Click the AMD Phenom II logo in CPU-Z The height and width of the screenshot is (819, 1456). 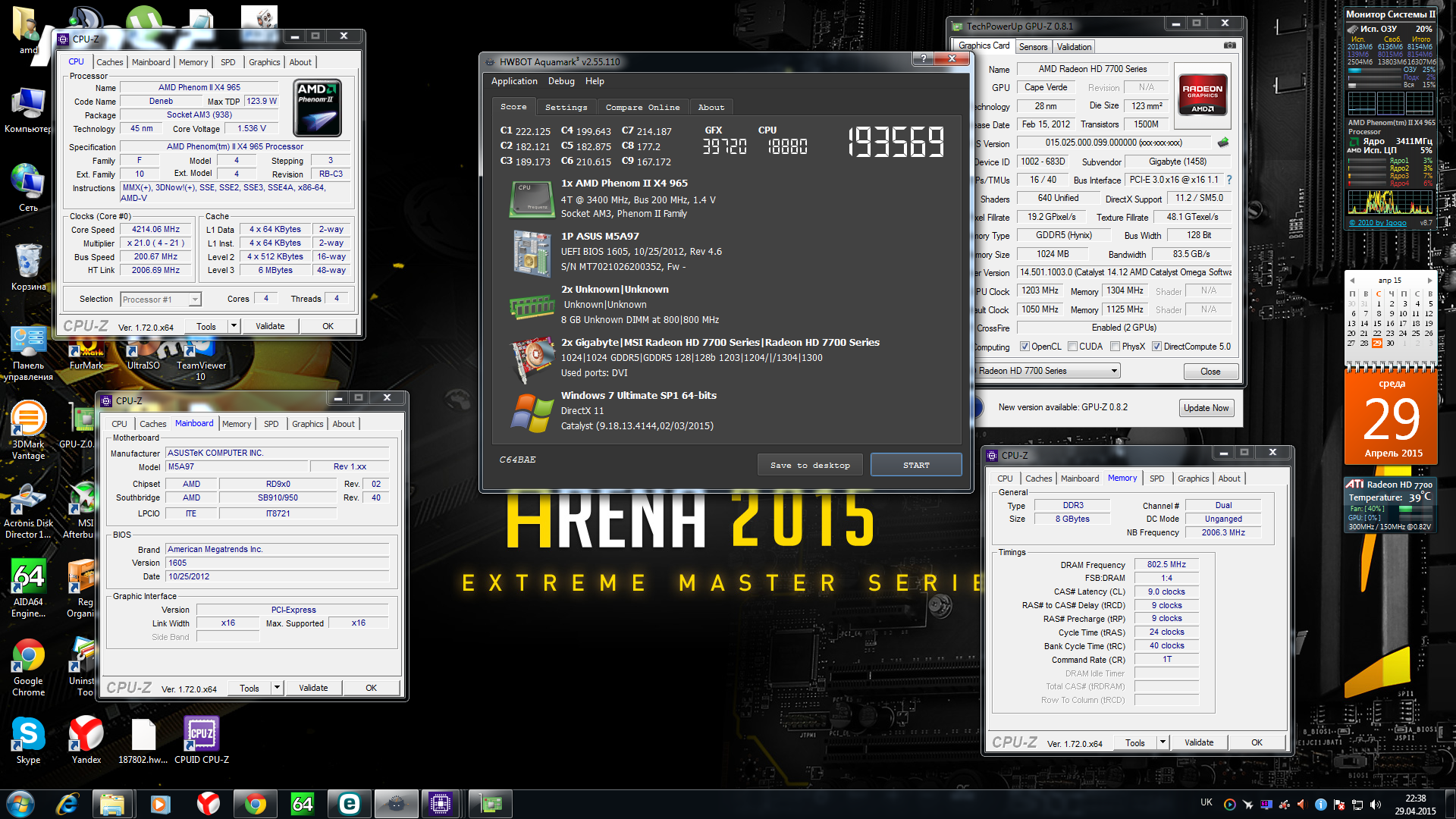[317, 107]
